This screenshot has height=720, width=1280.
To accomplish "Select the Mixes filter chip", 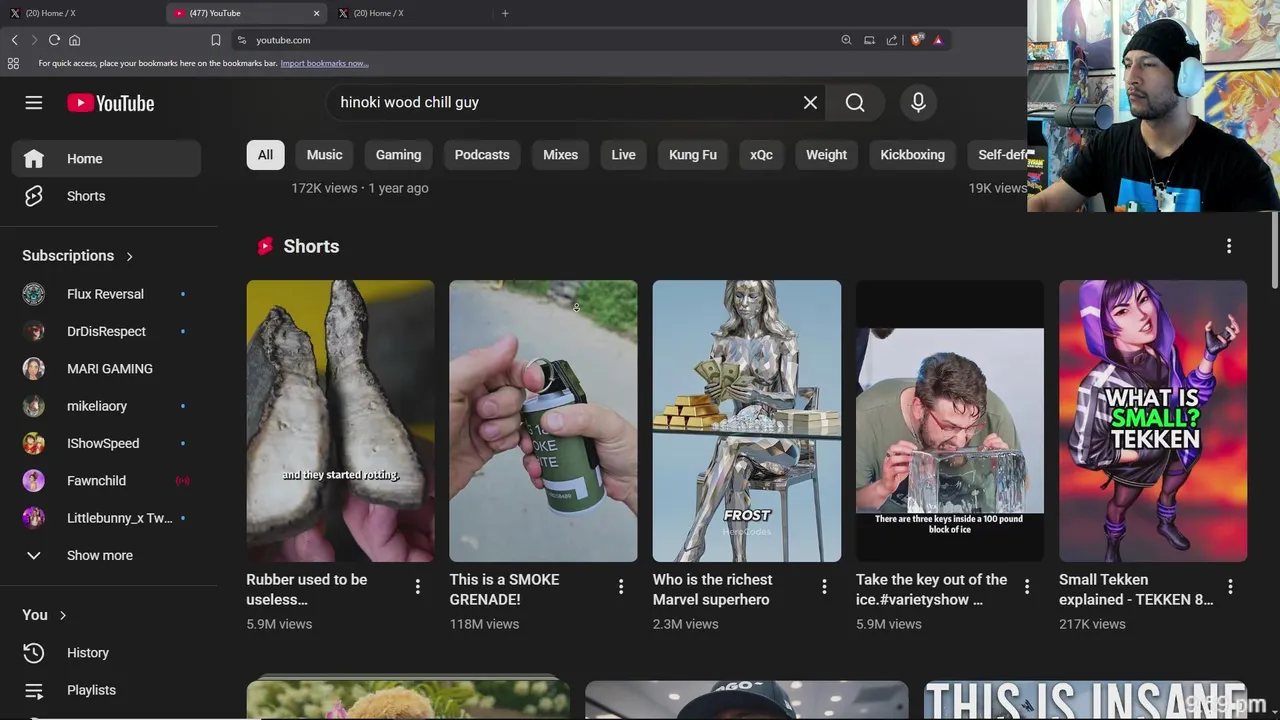I will [560, 155].
